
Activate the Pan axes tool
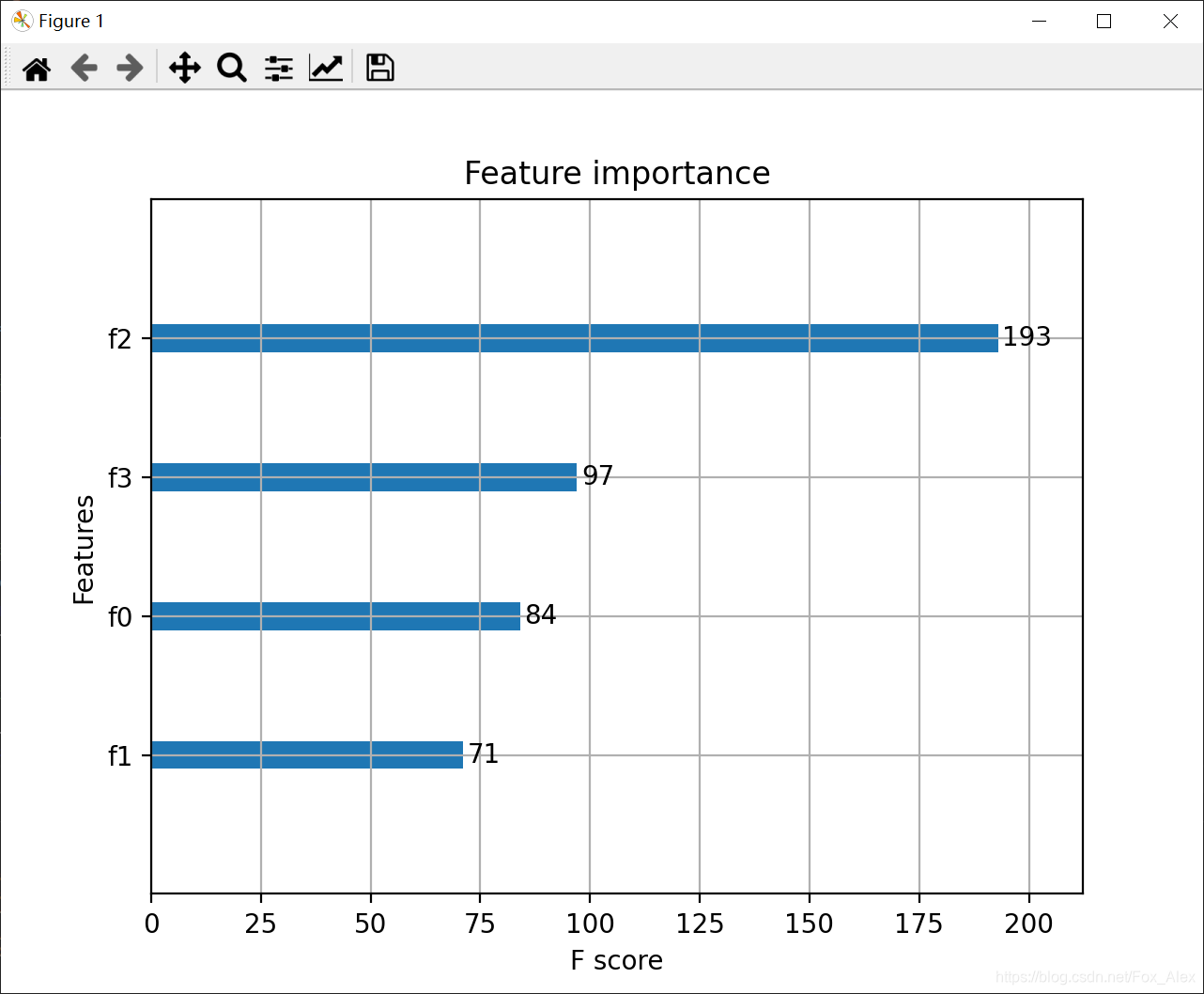tap(185, 68)
